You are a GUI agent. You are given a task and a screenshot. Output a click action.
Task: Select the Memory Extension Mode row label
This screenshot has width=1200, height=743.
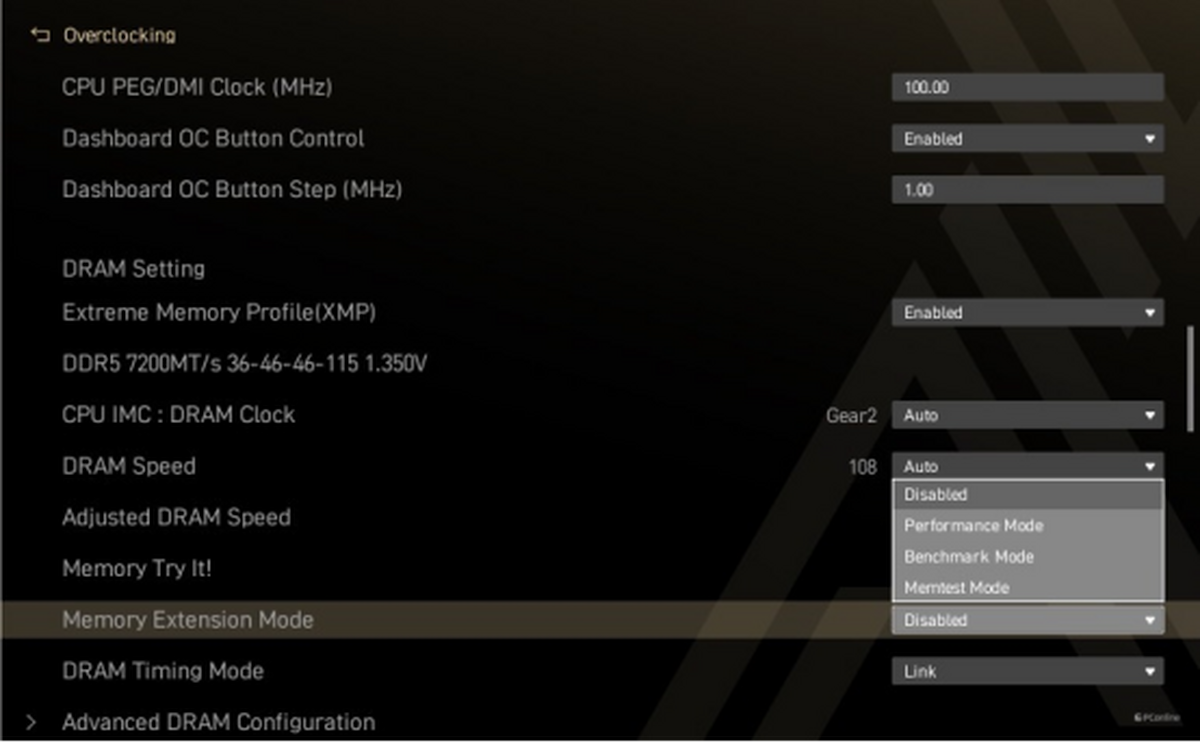[188, 620]
